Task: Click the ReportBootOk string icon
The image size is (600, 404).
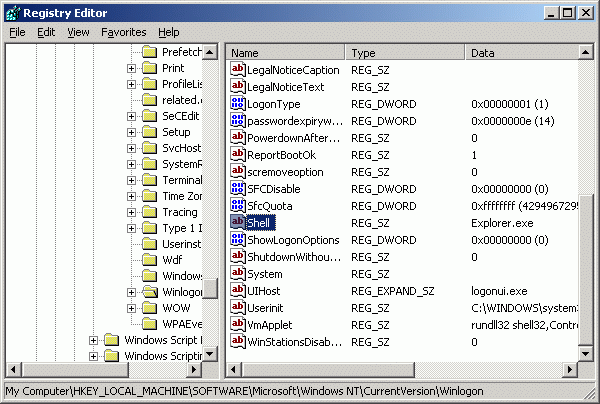Action: pyautogui.click(x=238, y=155)
